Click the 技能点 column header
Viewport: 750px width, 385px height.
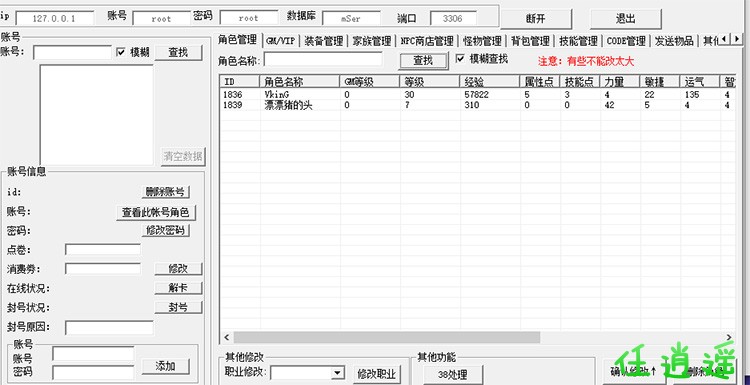(580, 82)
